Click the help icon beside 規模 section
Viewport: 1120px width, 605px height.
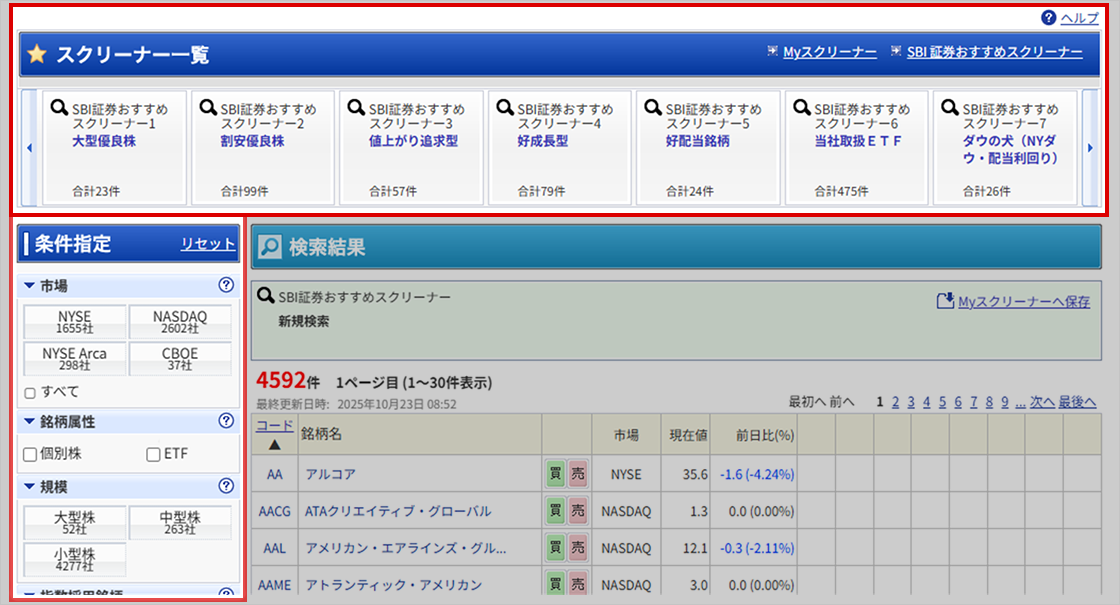(x=226, y=486)
